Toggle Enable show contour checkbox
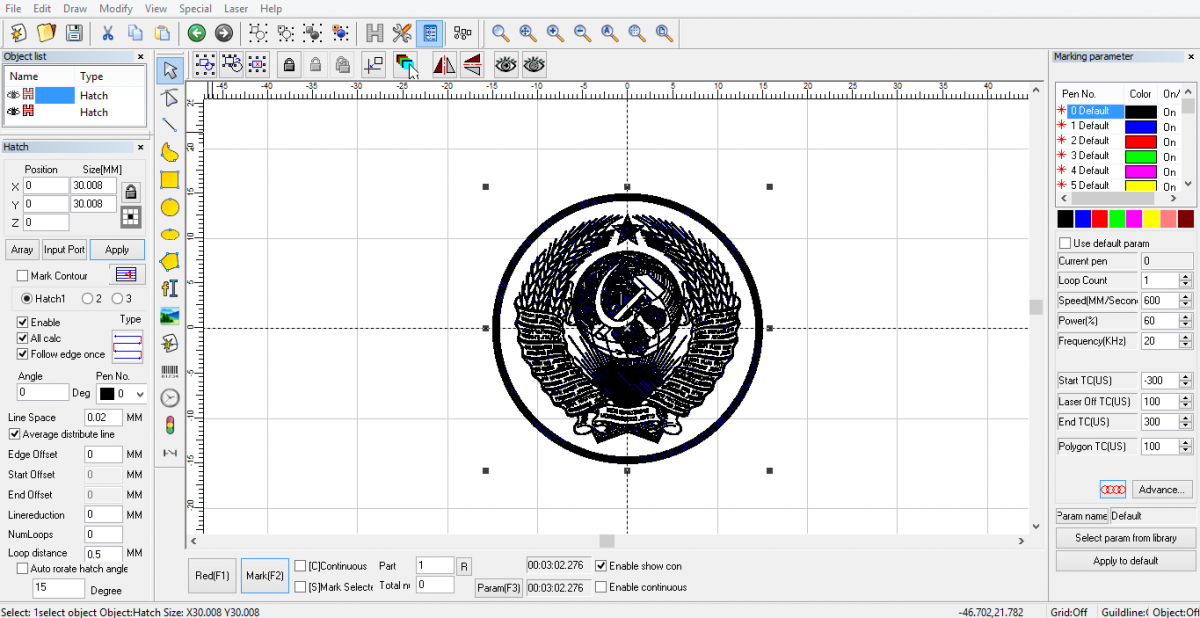Image resolution: width=1200 pixels, height=618 pixels. click(x=601, y=566)
